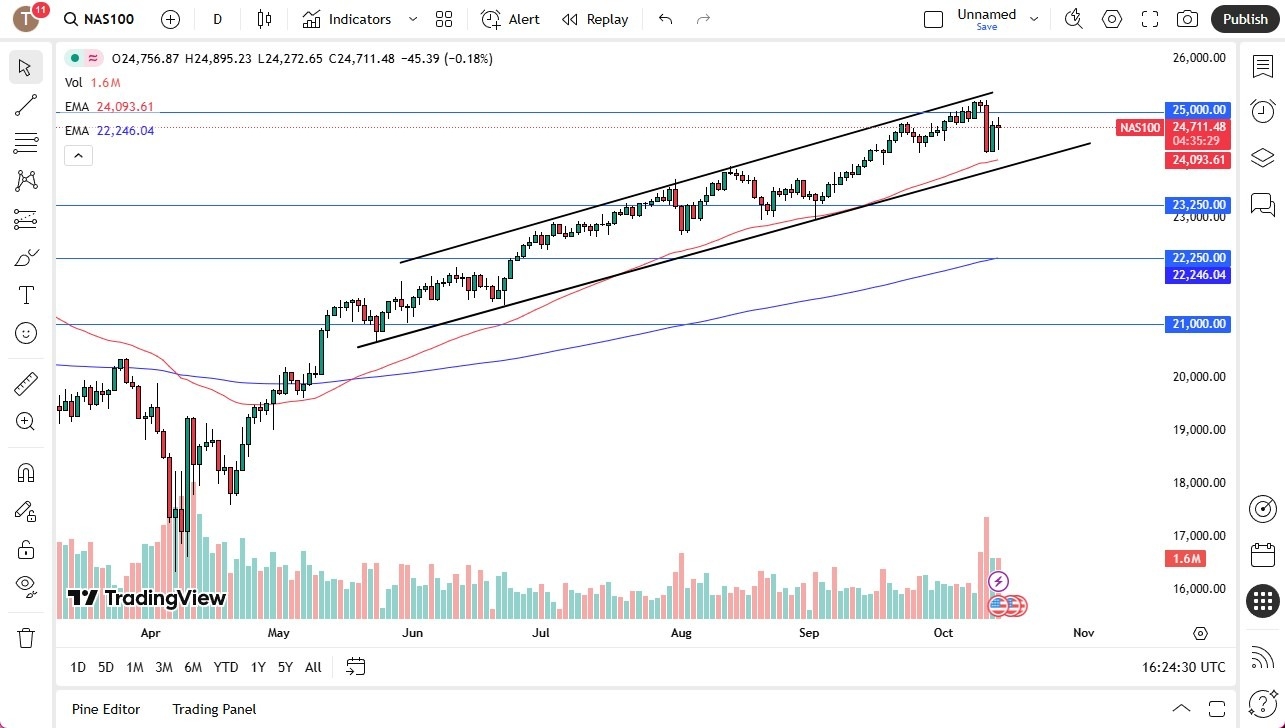Image resolution: width=1285 pixels, height=728 pixels.
Task: Open the Emoji stickers tool
Action: pos(25,333)
